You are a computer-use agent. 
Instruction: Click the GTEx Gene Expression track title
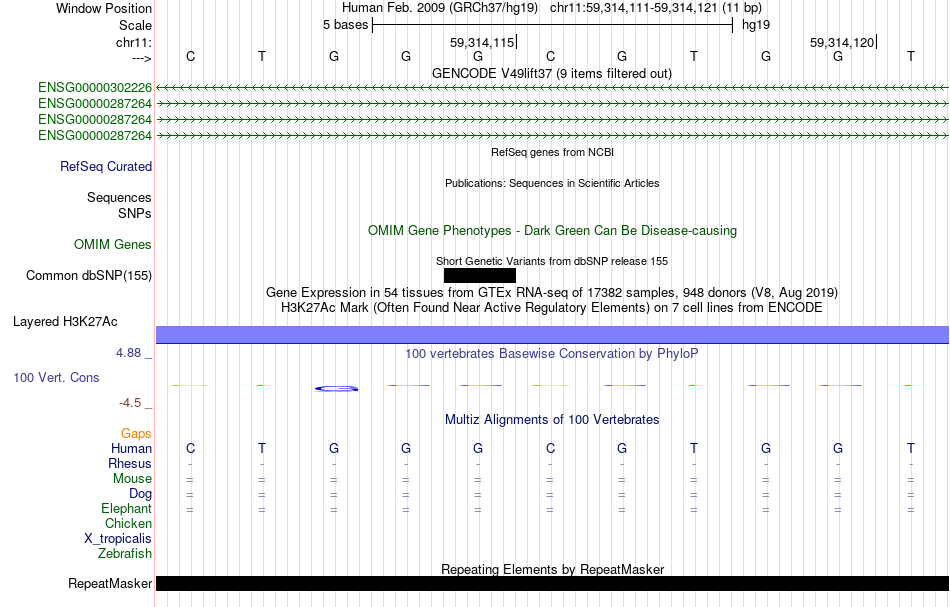[552, 293]
